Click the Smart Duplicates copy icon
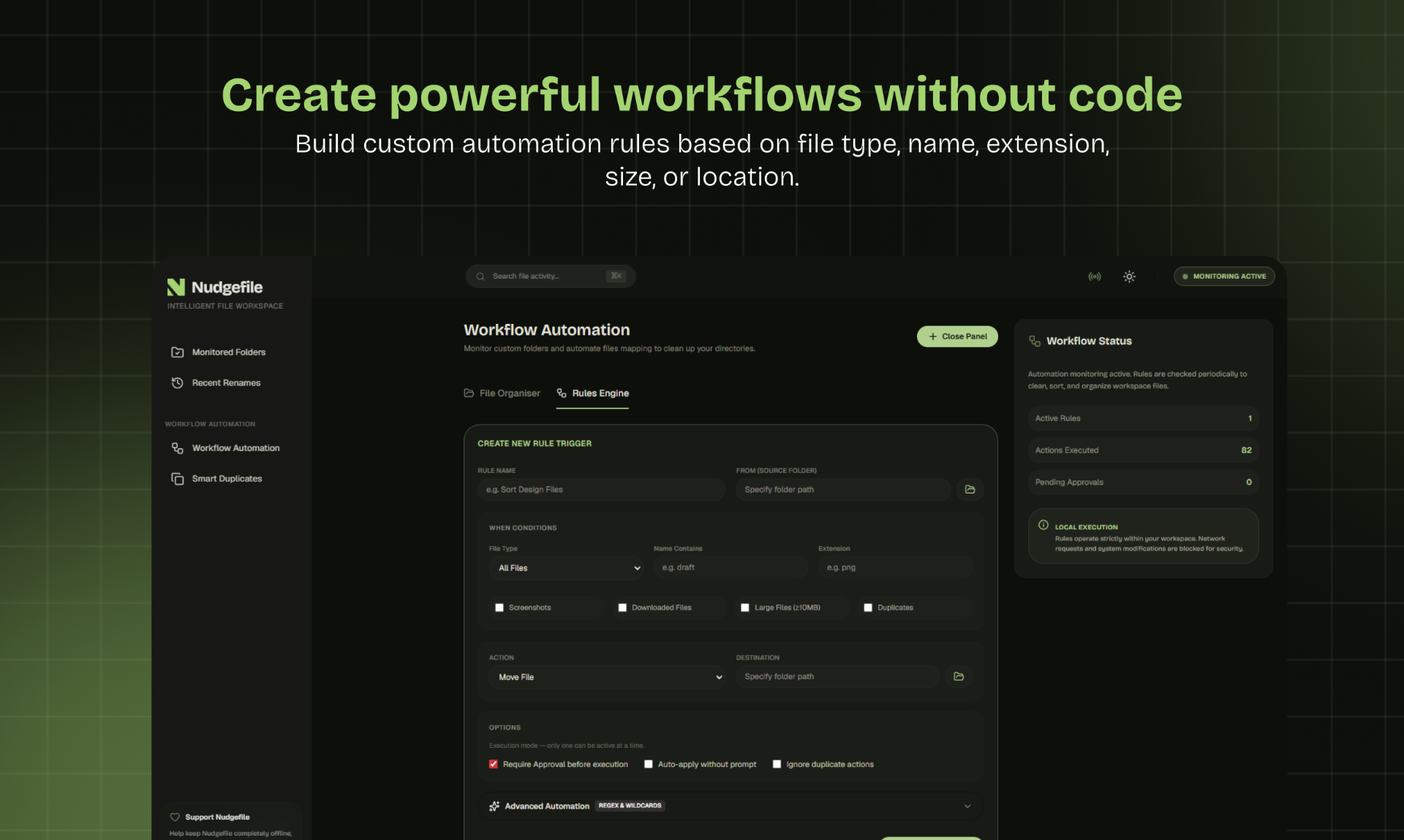Screen dimensions: 1404x840 177,479
